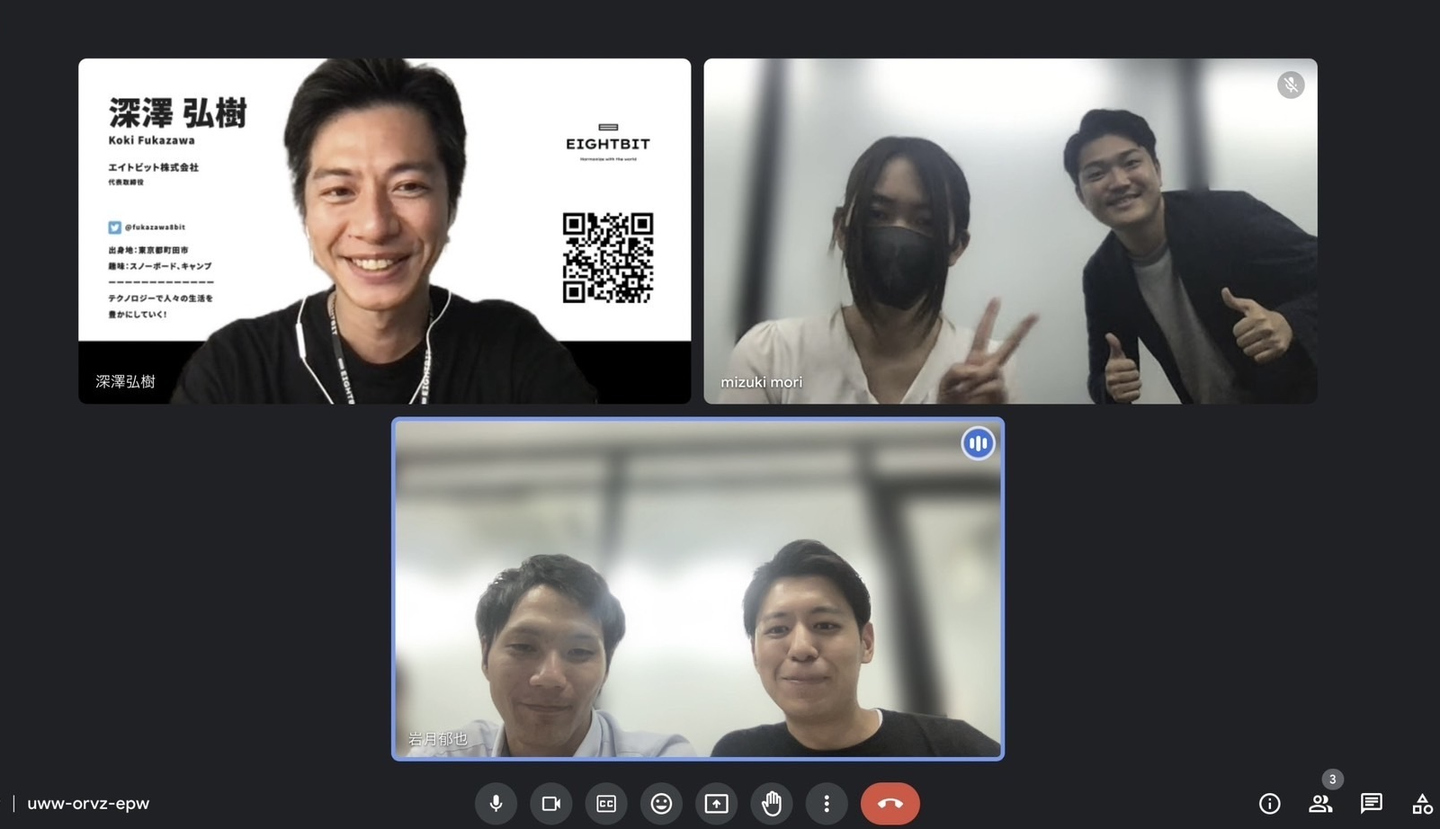
Task: Select the 深澤弘樹 video tile
Action: coord(385,231)
